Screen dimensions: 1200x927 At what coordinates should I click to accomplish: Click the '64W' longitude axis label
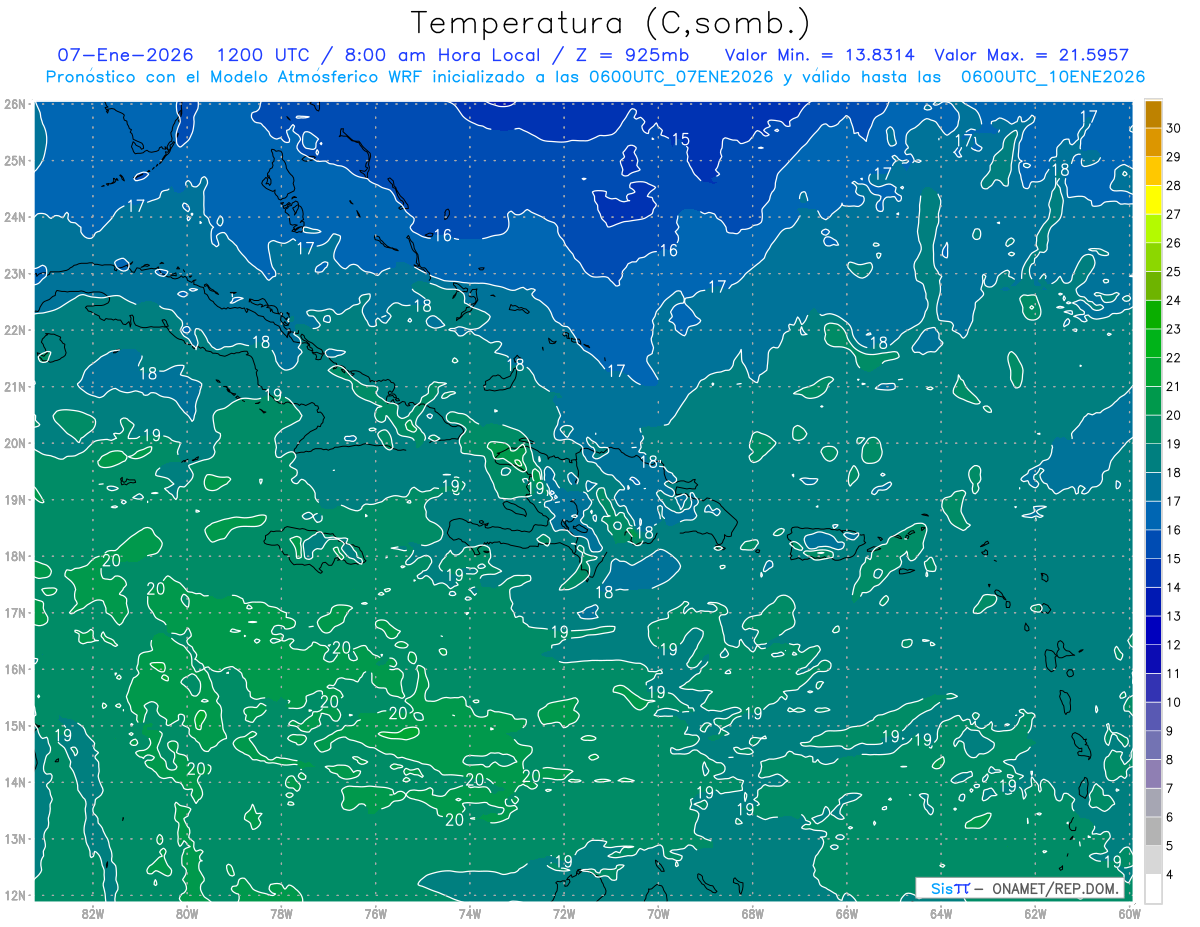pos(940,913)
